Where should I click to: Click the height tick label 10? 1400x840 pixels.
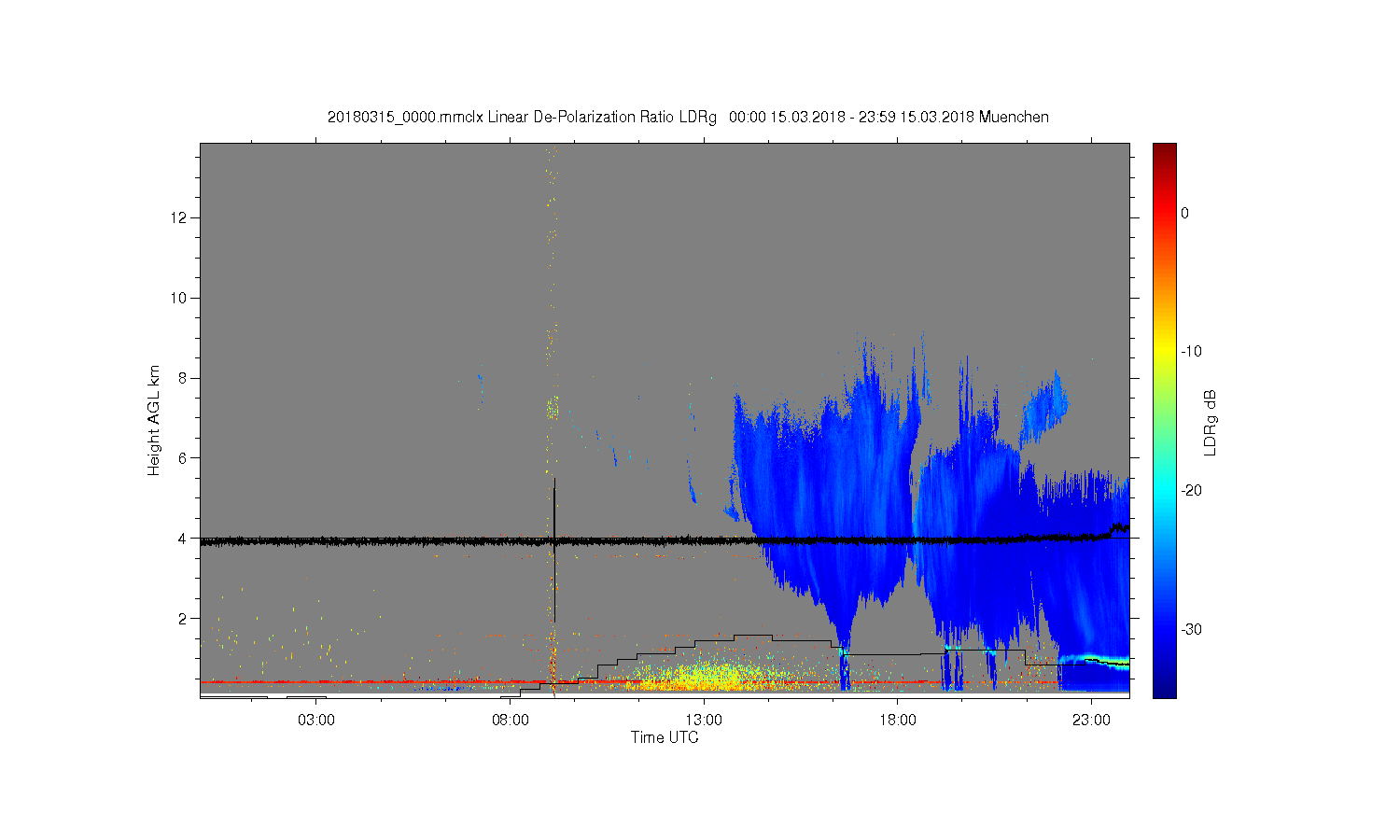179,298
